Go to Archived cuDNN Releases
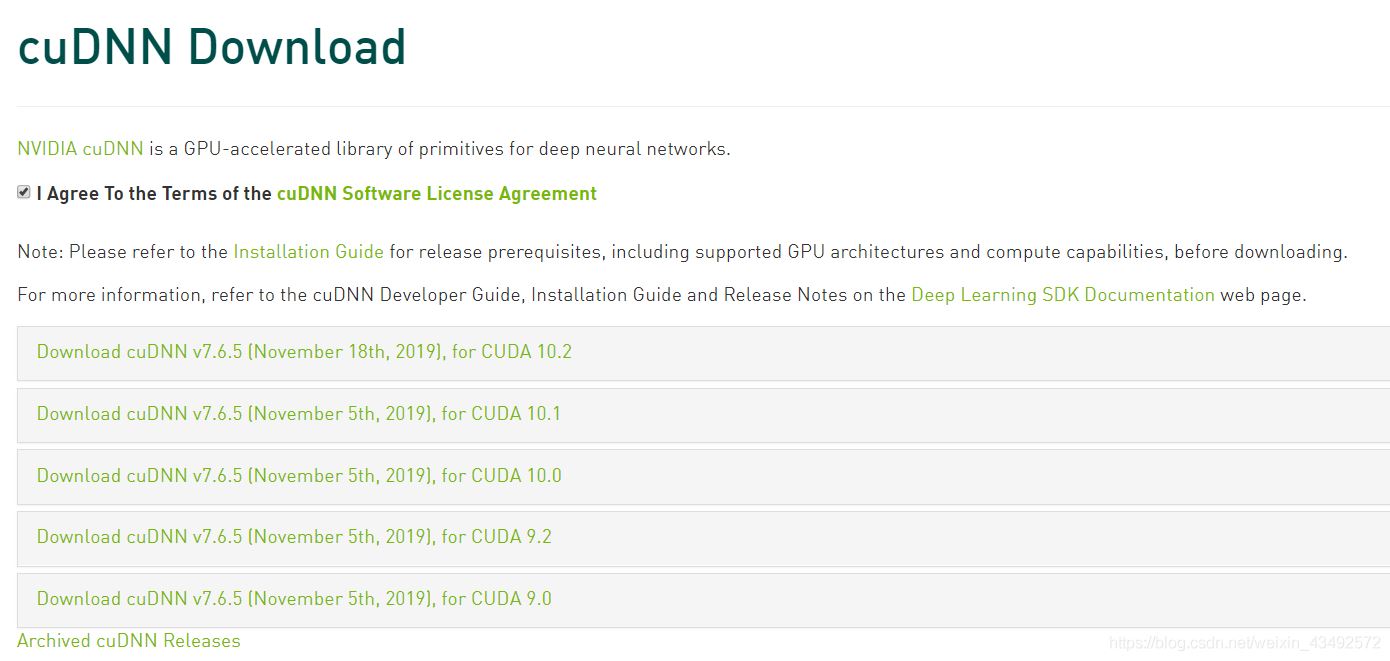1390x661 pixels. tap(129, 641)
